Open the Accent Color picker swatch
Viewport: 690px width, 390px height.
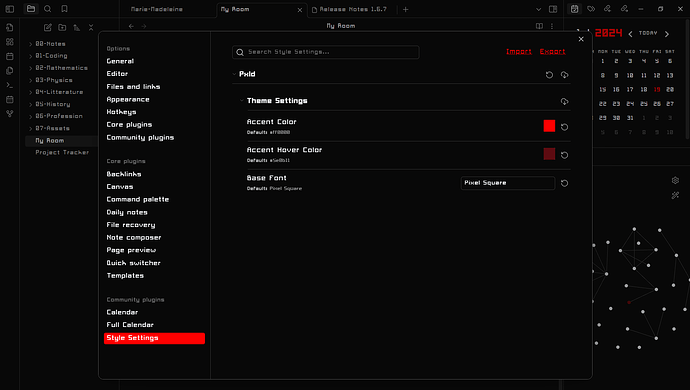(x=549, y=126)
